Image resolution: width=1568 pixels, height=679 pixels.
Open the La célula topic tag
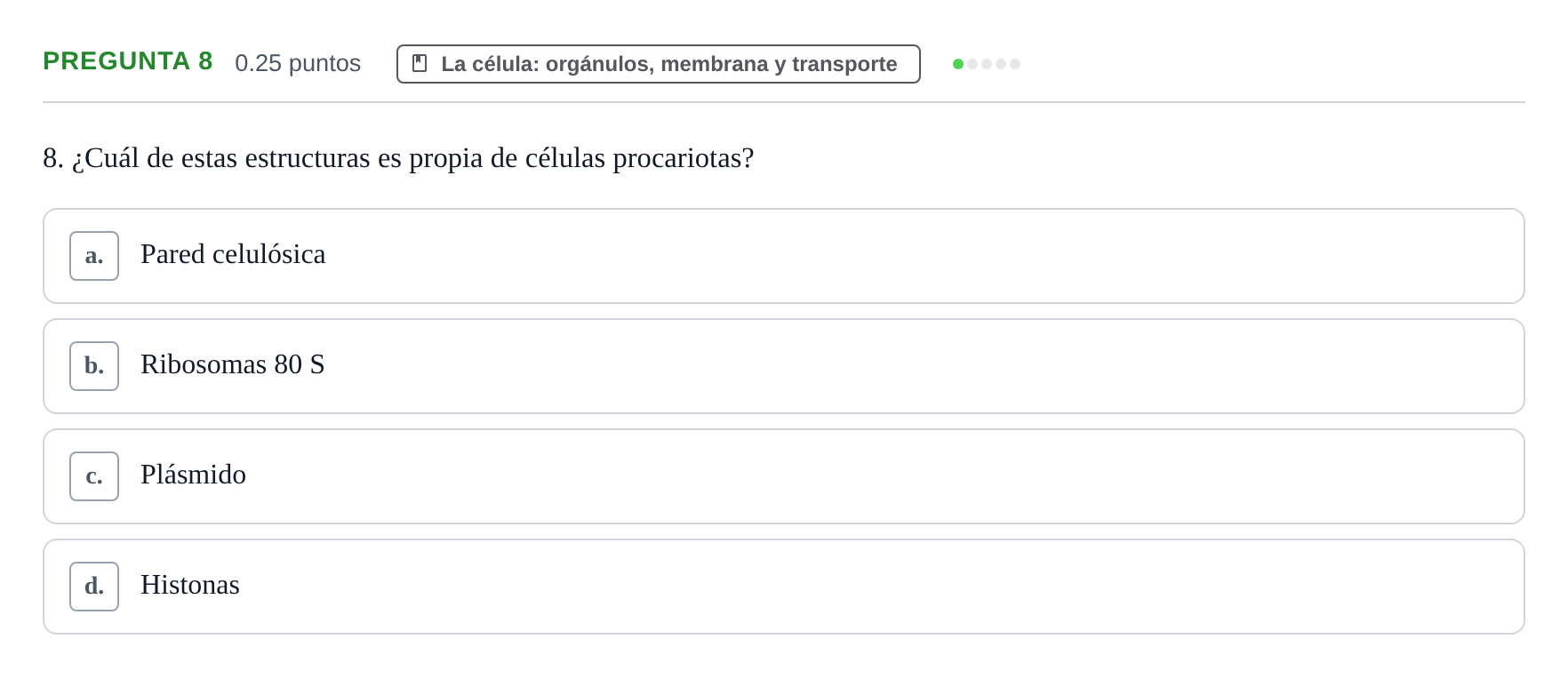pyautogui.click(x=659, y=64)
